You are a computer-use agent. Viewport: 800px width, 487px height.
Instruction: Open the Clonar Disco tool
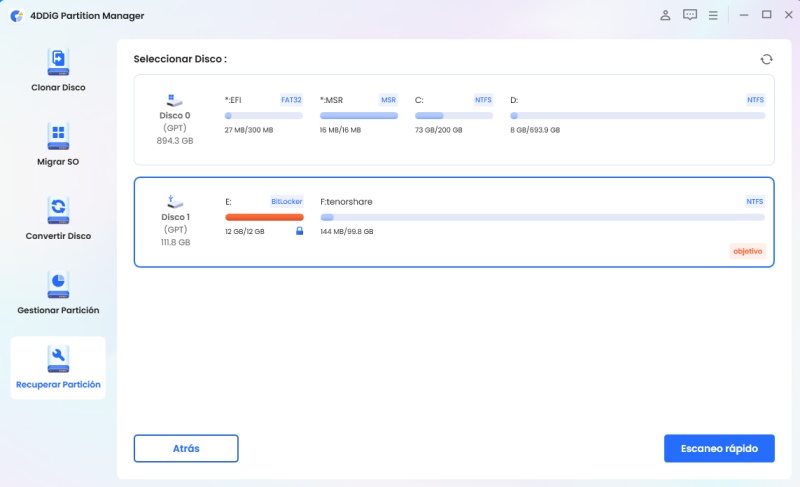(58, 62)
